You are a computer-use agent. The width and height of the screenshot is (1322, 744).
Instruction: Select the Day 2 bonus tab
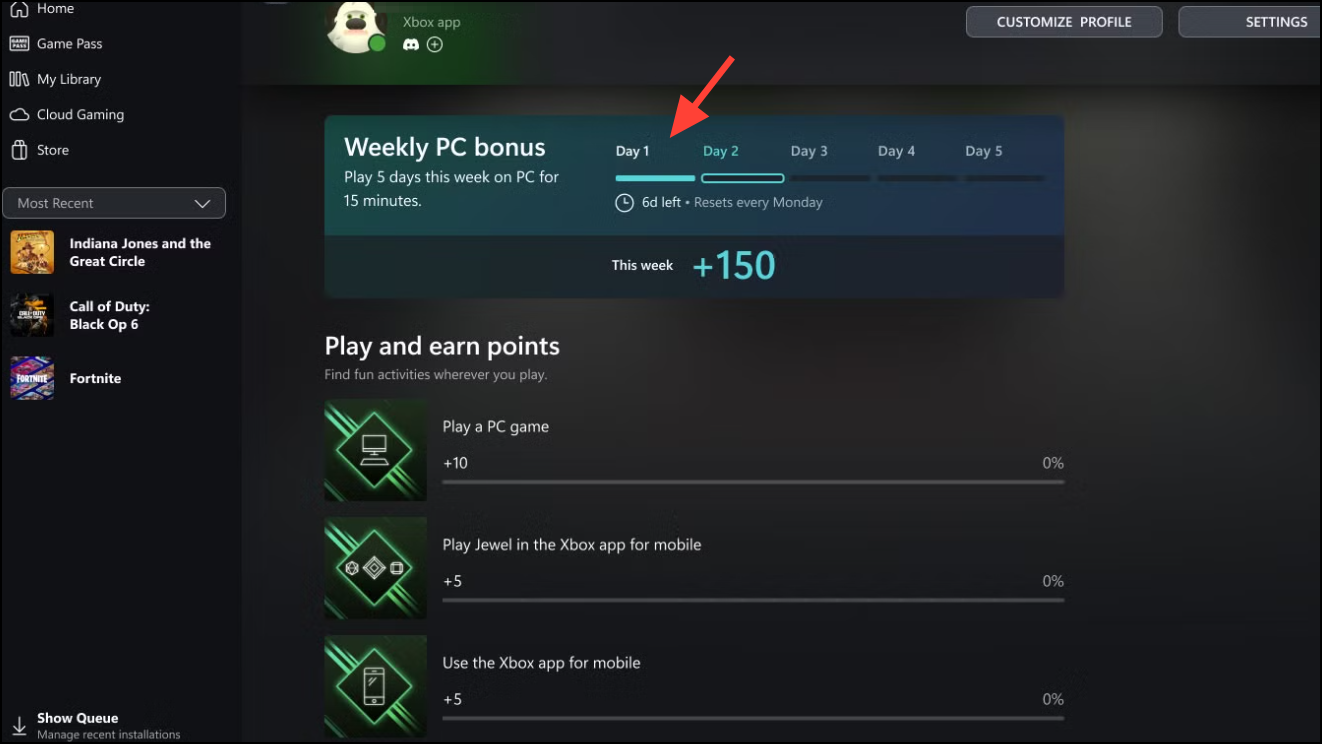pyautogui.click(x=721, y=151)
